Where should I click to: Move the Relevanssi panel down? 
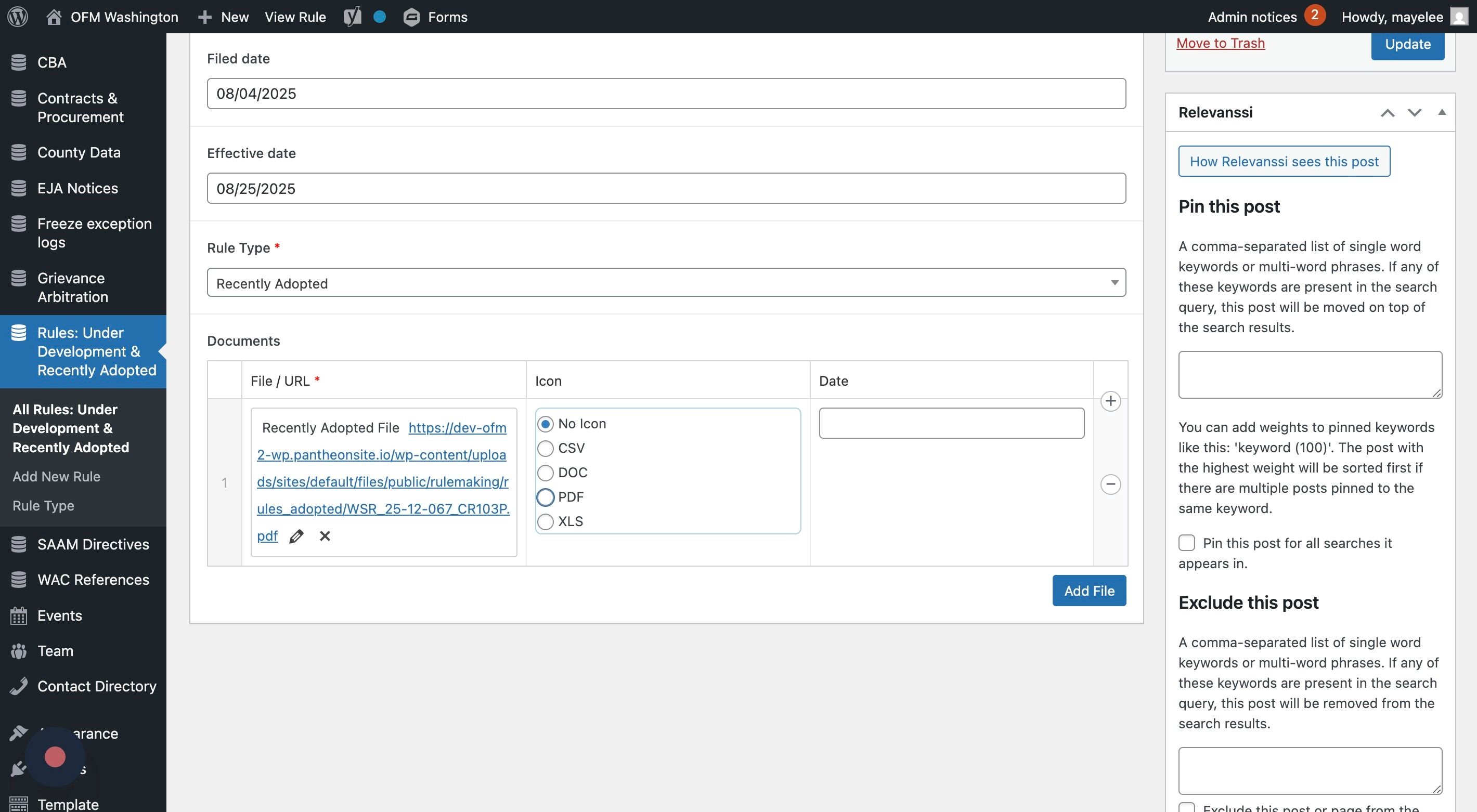[1415, 113]
